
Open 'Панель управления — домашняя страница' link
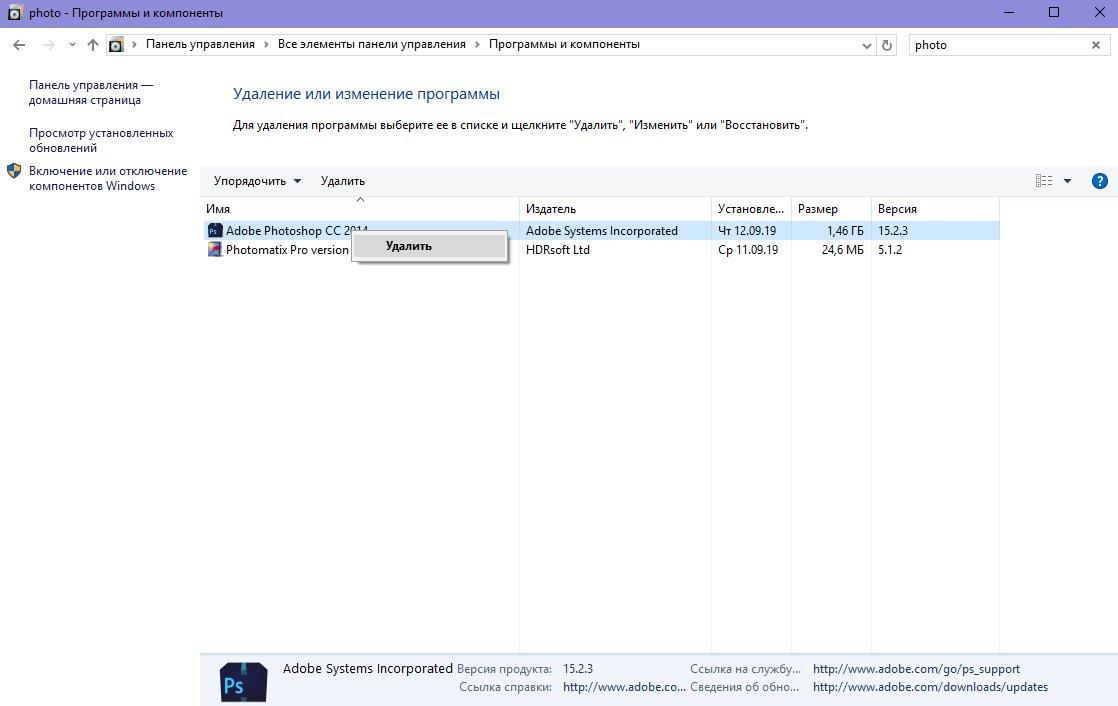click(x=91, y=93)
